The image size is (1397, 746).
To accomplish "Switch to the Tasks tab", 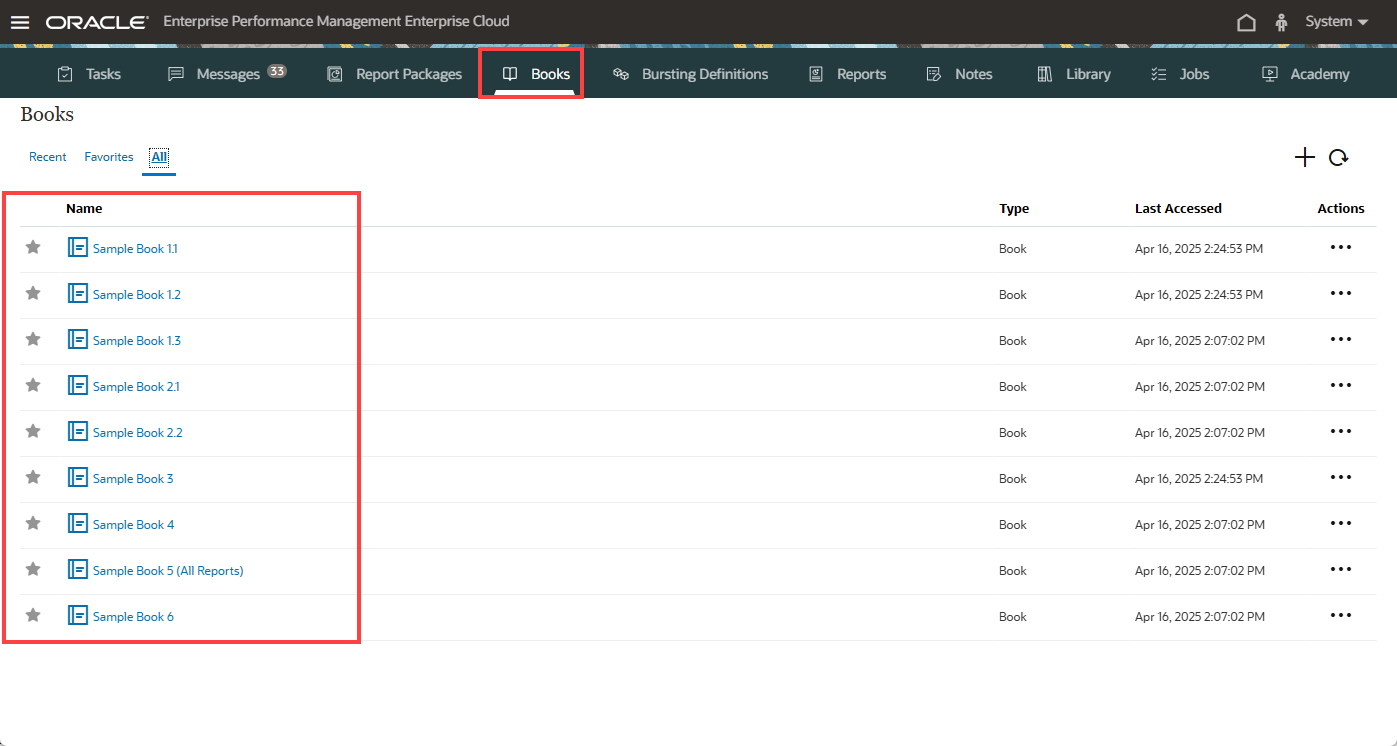I will pyautogui.click(x=89, y=74).
